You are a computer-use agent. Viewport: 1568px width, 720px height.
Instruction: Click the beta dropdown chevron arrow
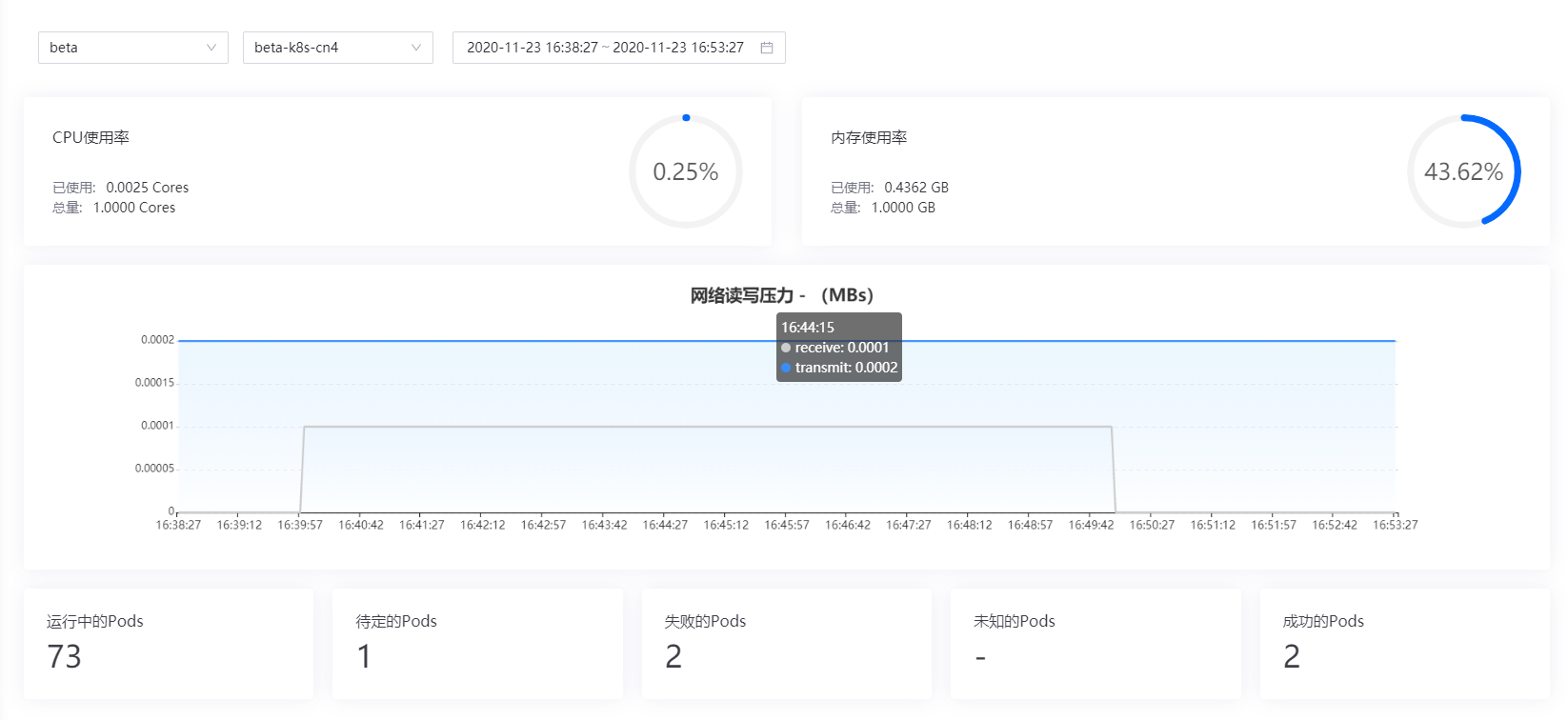(211, 48)
